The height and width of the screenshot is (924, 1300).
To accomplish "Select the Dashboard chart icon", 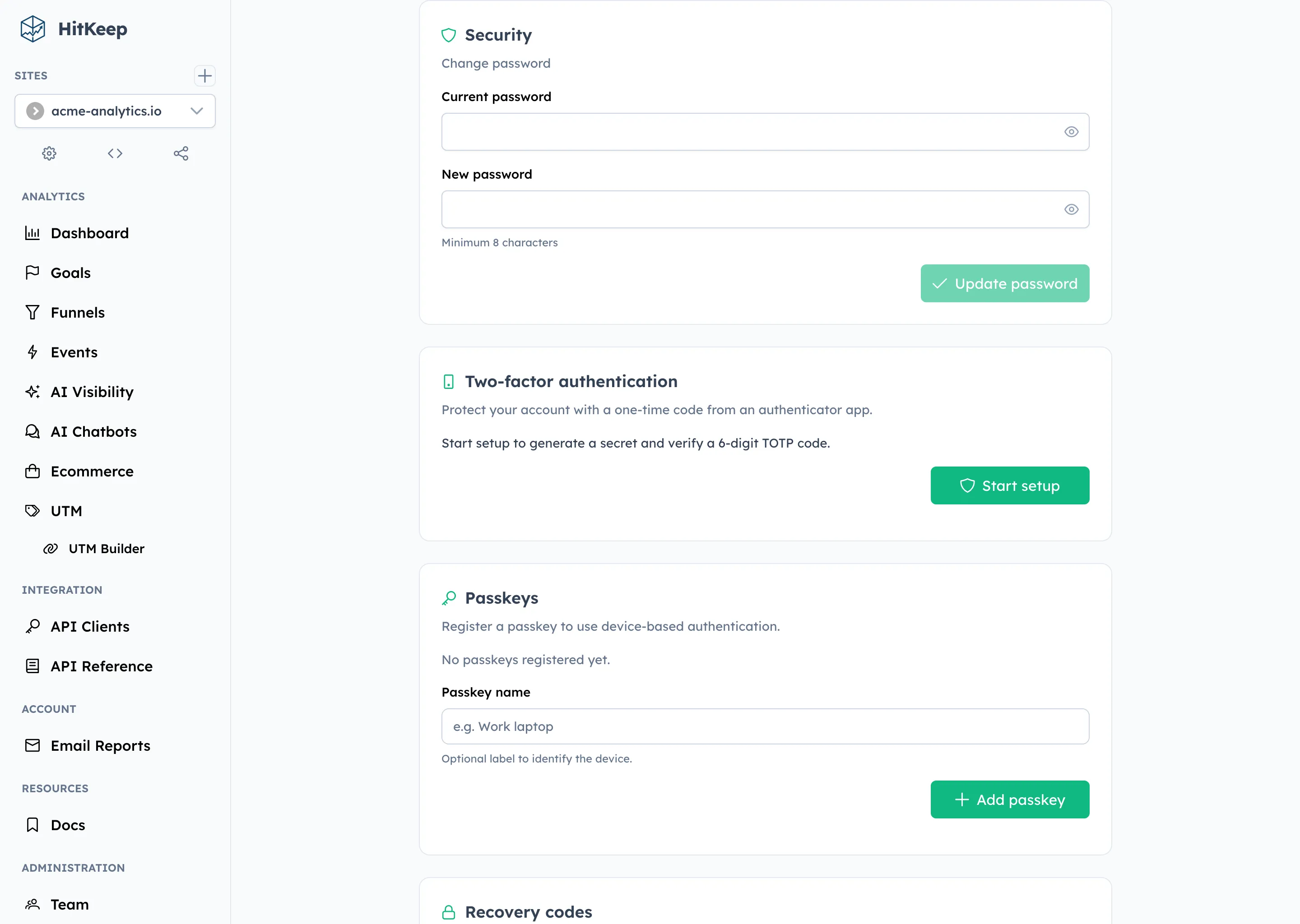I will tap(32, 233).
